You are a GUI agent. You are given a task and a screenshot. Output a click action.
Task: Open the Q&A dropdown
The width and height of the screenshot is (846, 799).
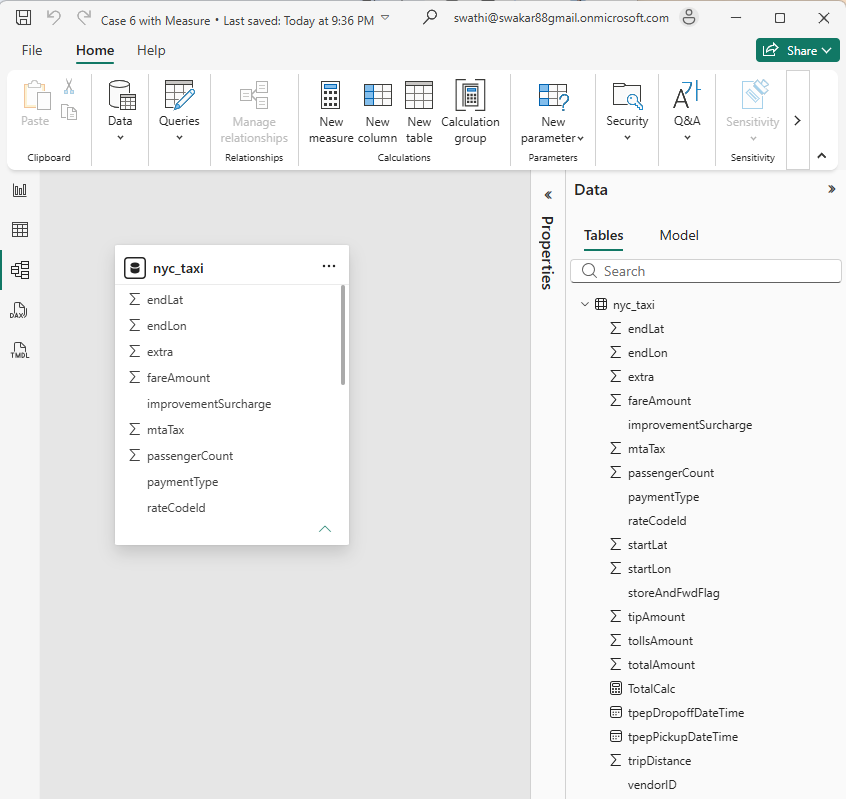click(x=687, y=111)
